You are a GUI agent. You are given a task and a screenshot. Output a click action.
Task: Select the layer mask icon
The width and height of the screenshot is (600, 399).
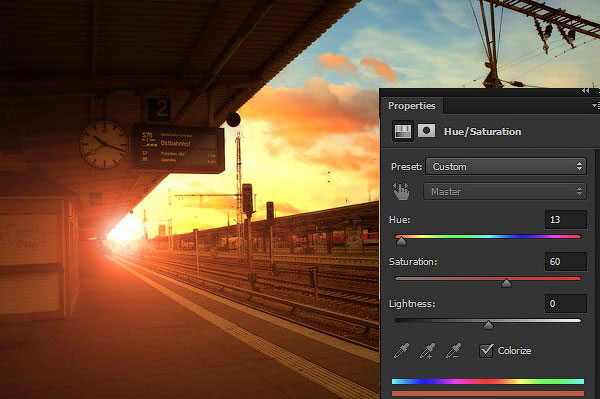(426, 131)
